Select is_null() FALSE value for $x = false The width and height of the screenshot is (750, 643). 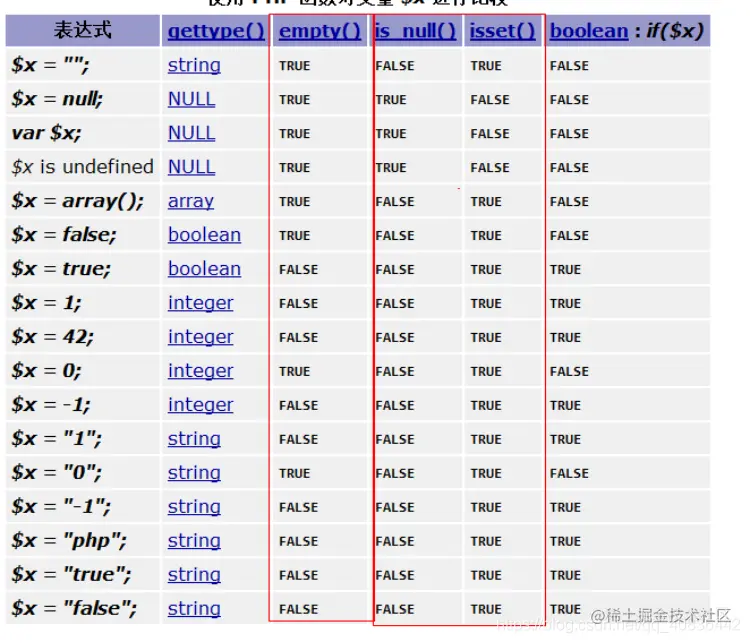coord(395,235)
